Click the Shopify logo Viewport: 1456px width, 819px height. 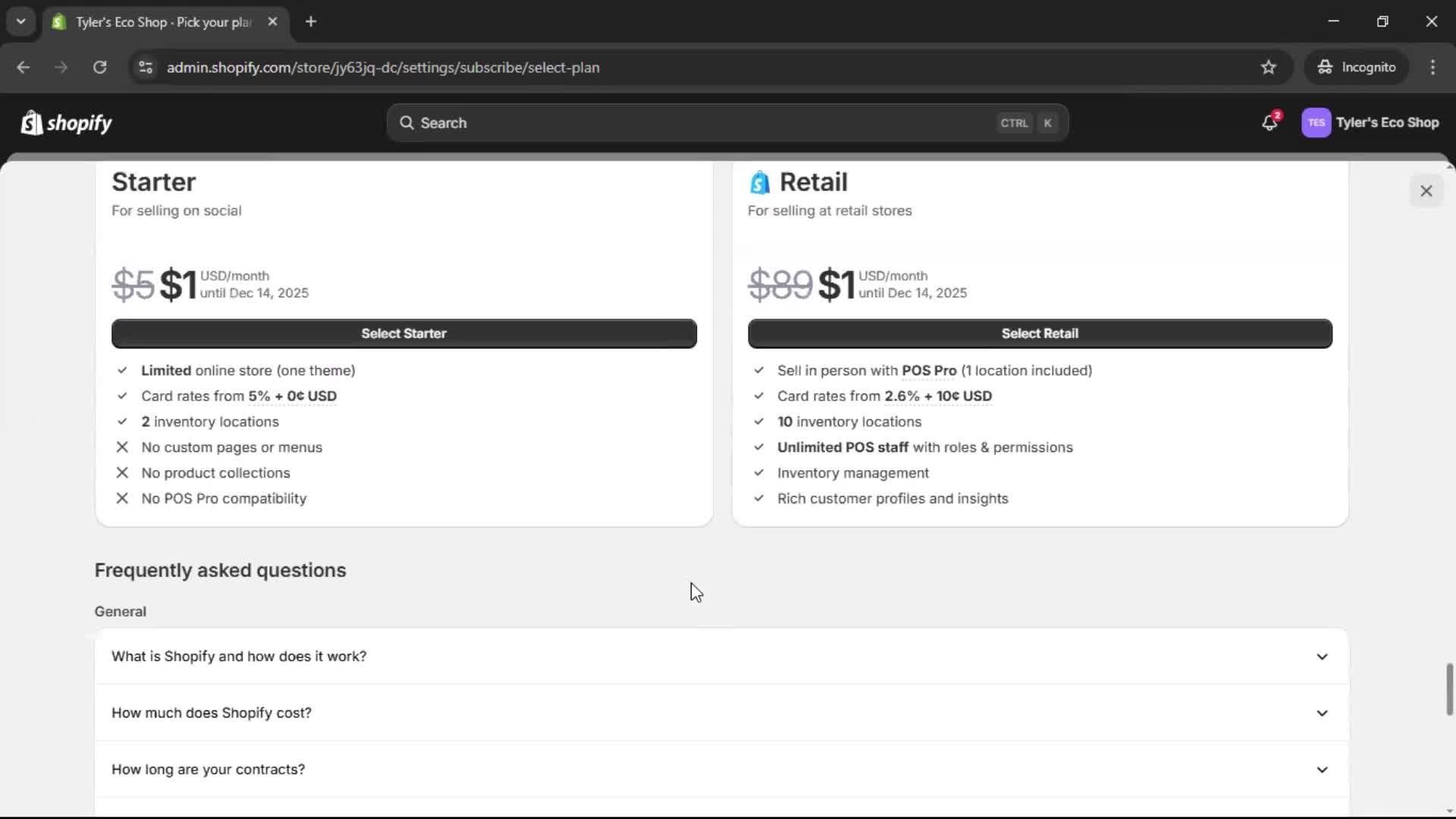point(66,123)
